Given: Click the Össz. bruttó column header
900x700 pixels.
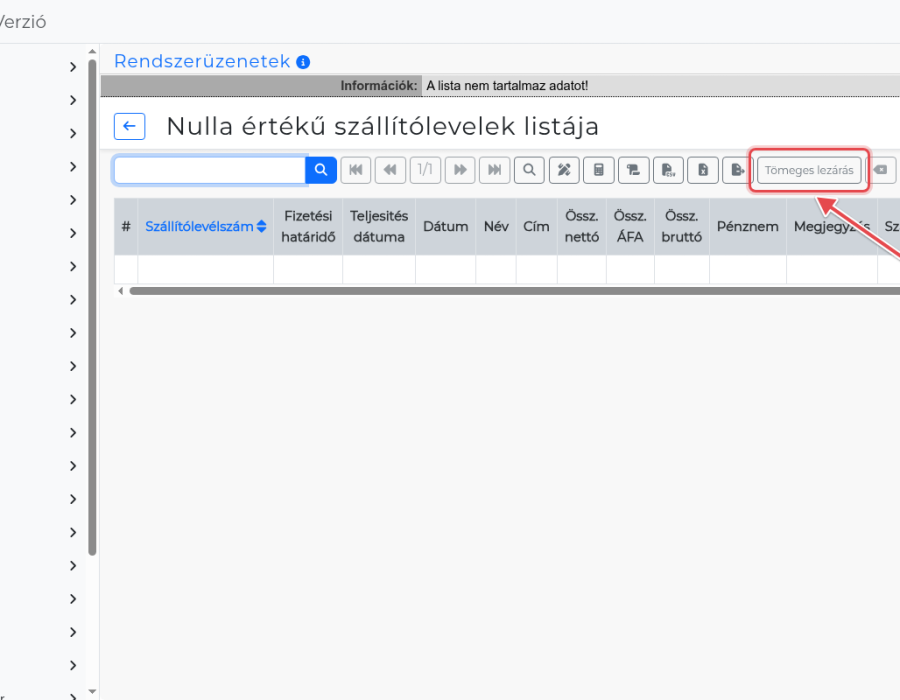Looking at the screenshot, I should coord(681,227).
